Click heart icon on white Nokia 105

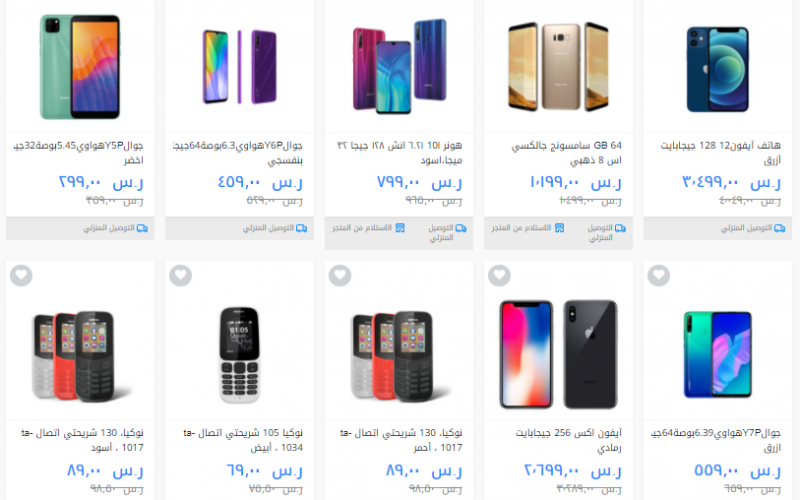point(181,276)
